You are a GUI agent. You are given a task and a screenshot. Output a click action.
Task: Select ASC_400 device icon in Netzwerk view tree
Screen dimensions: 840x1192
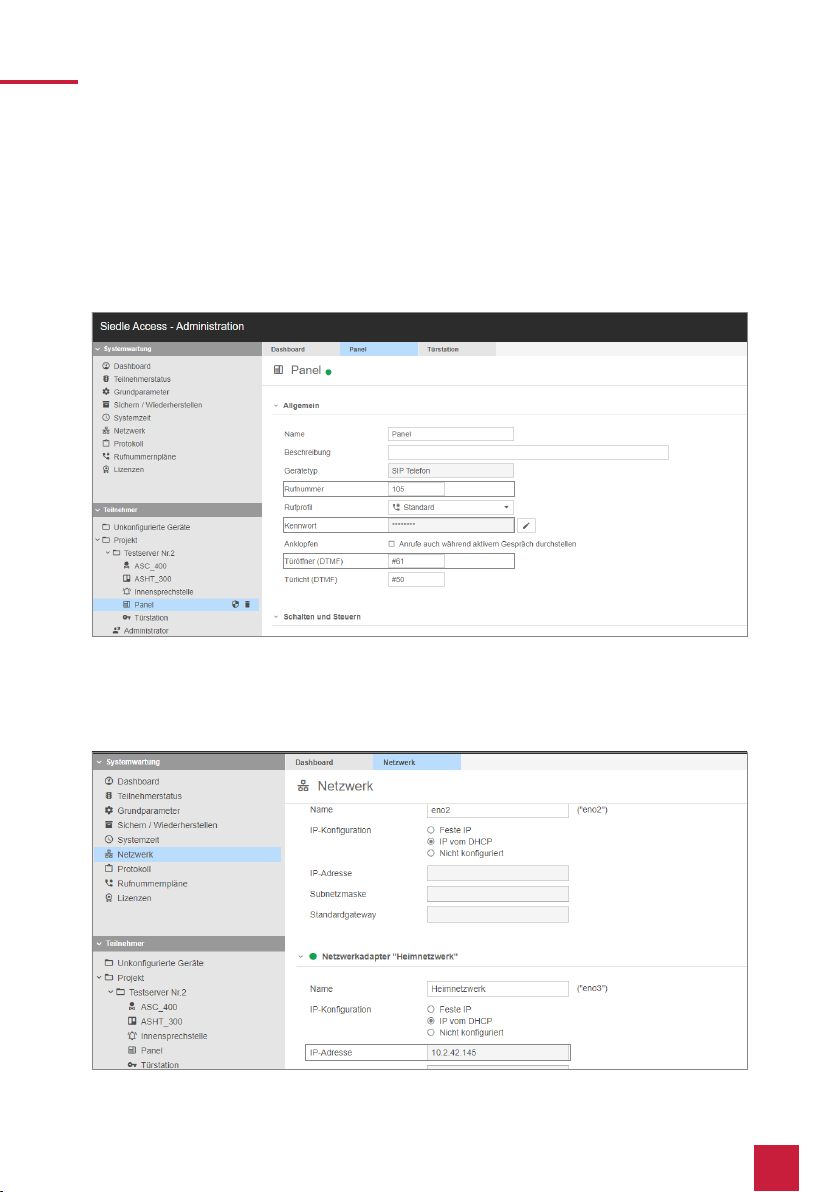[x=132, y=1007]
